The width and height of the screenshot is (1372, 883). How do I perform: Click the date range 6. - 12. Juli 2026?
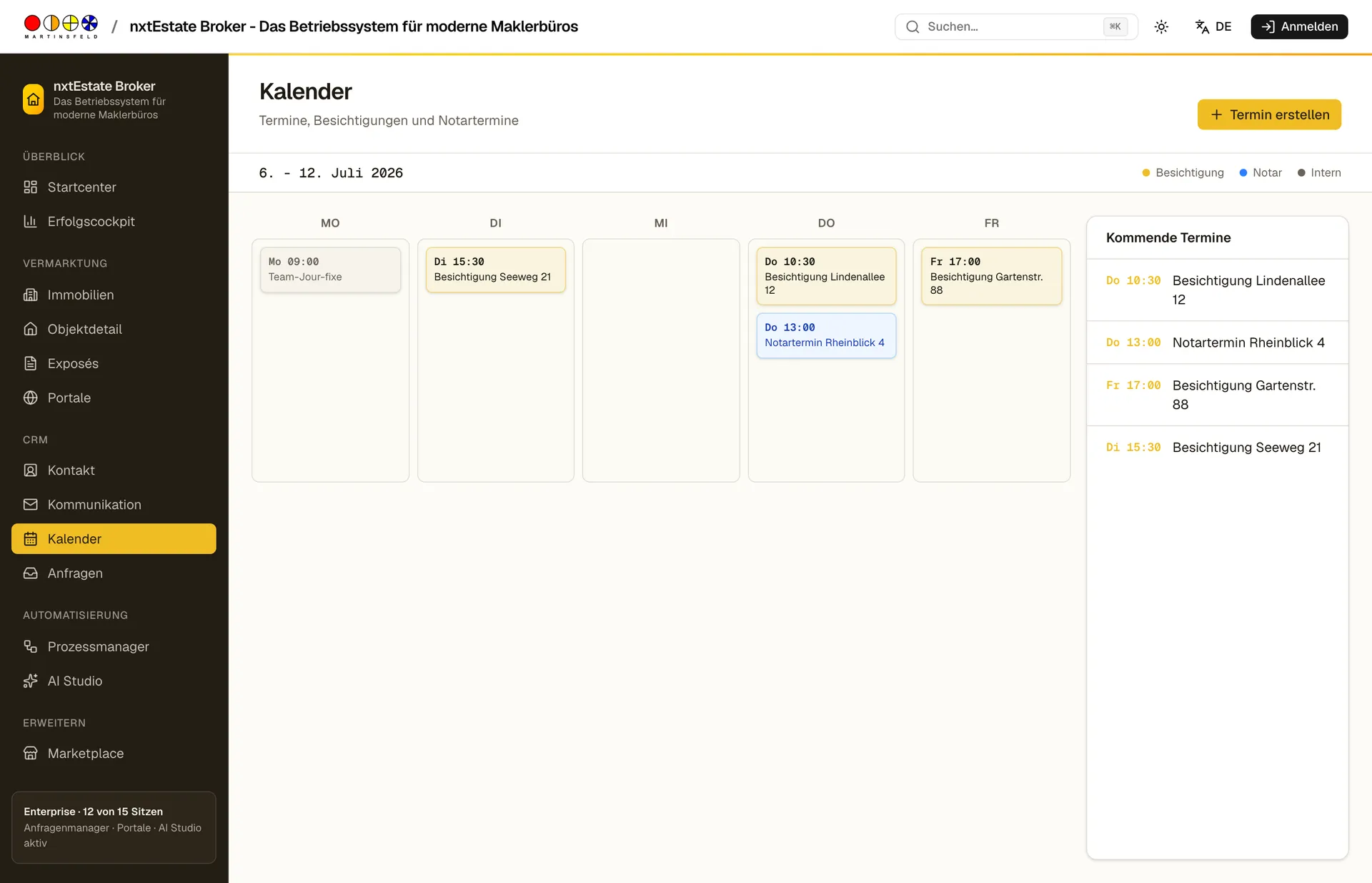coord(331,173)
